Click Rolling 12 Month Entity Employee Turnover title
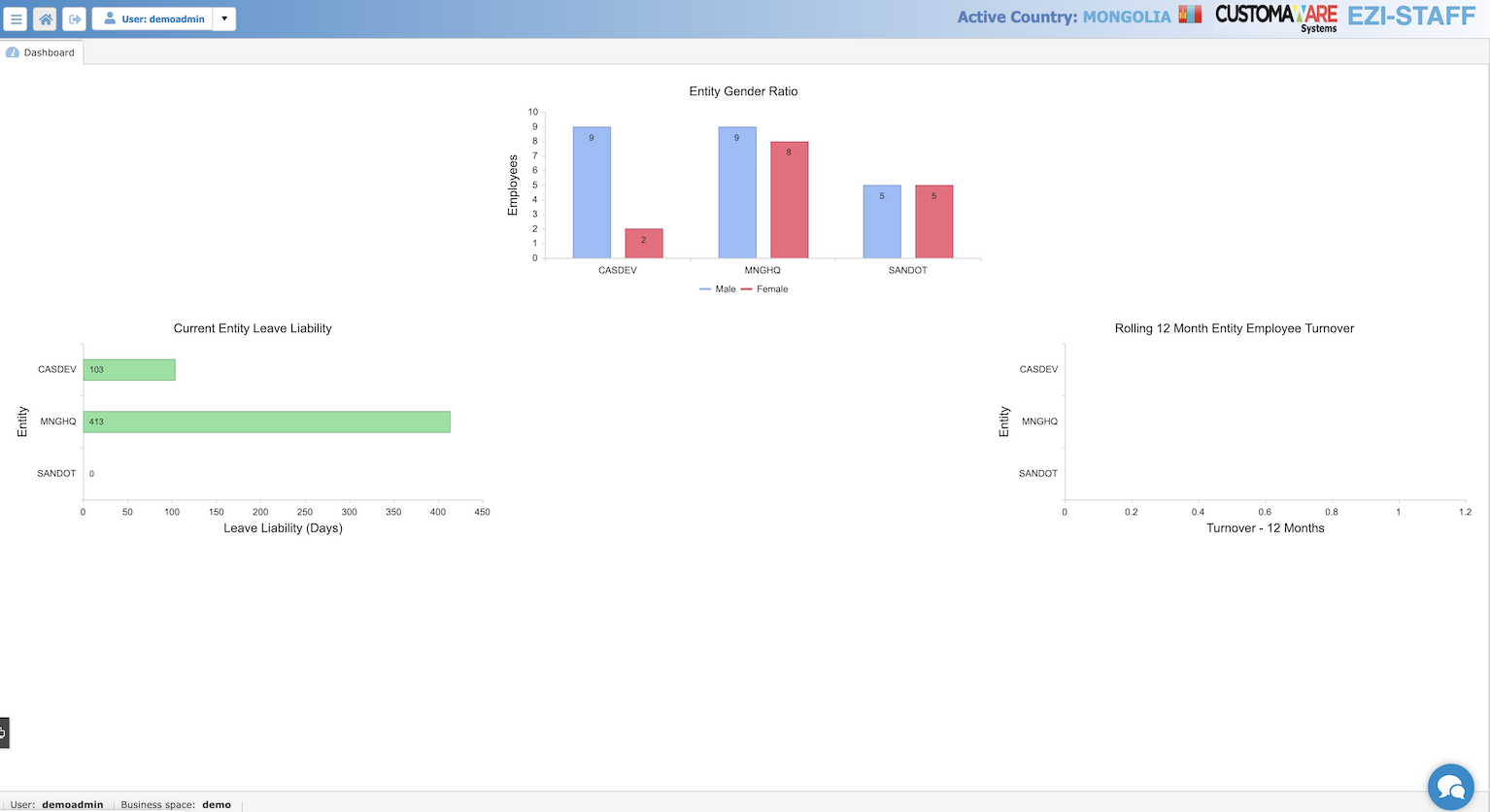The image size is (1490, 812). tap(1235, 328)
